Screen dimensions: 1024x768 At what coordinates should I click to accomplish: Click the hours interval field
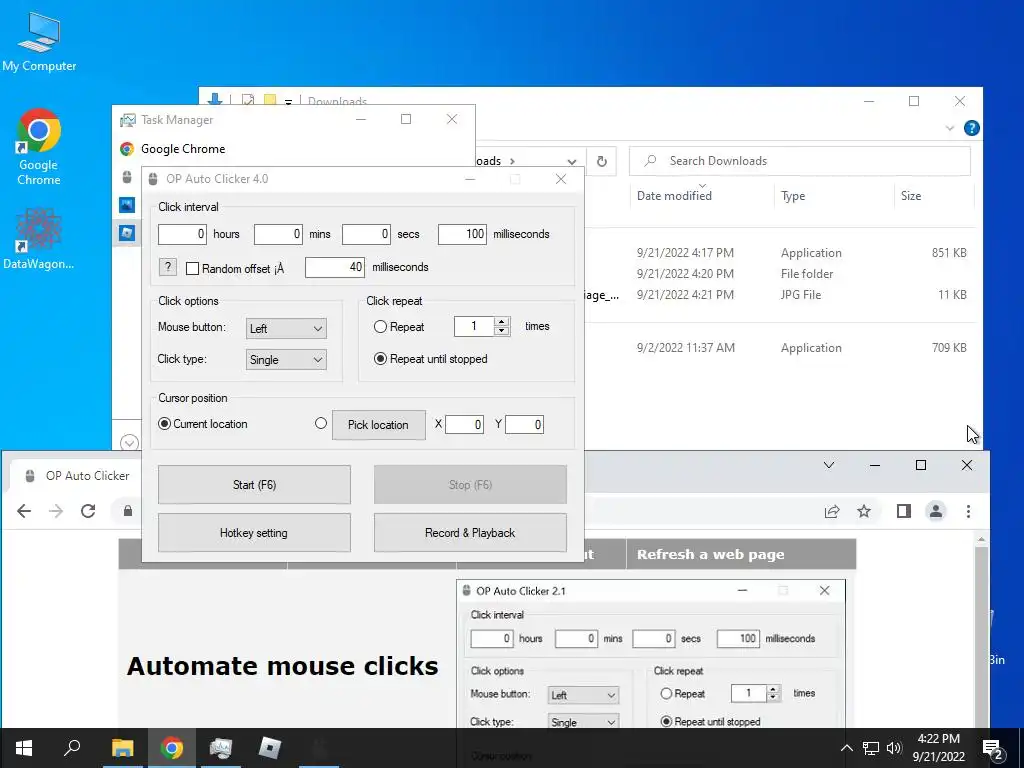coord(182,234)
